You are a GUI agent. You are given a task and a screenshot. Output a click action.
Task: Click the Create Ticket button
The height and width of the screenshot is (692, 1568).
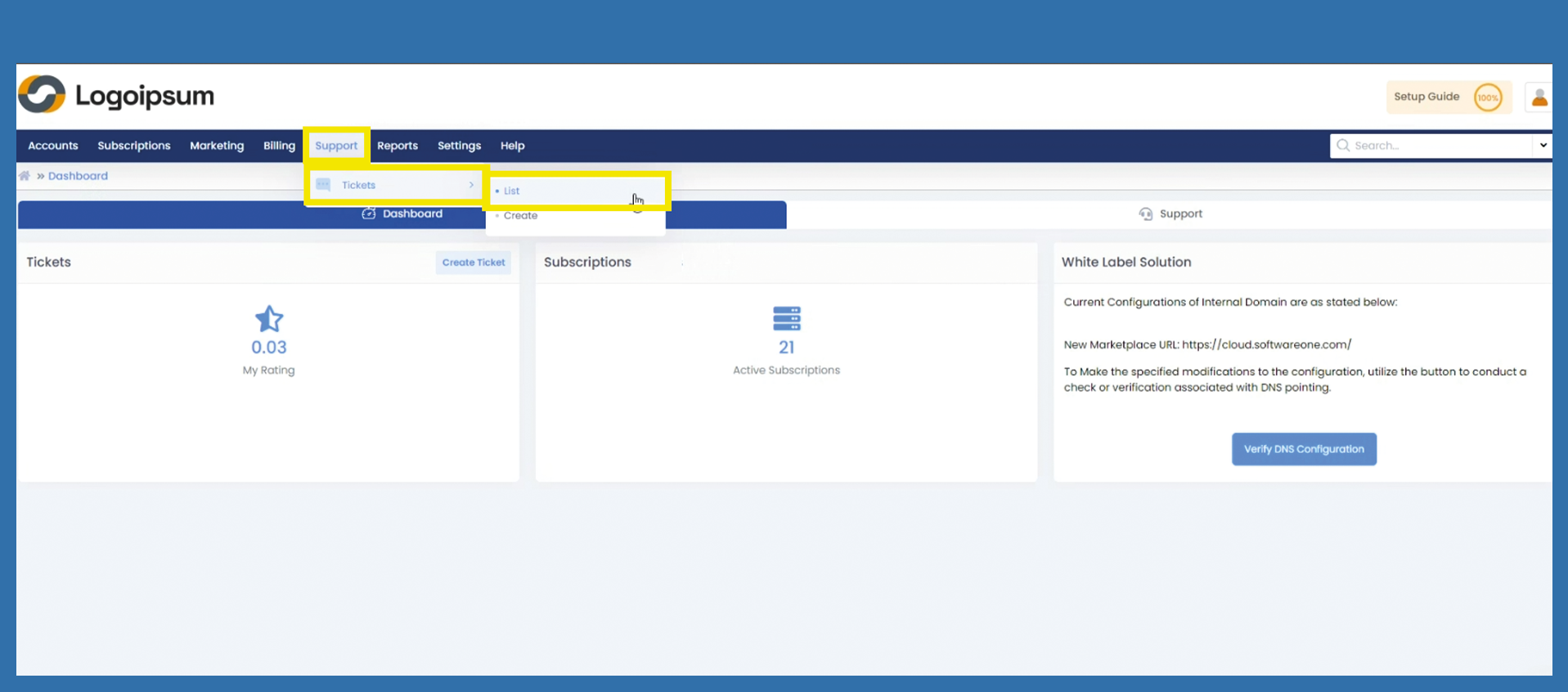point(474,263)
